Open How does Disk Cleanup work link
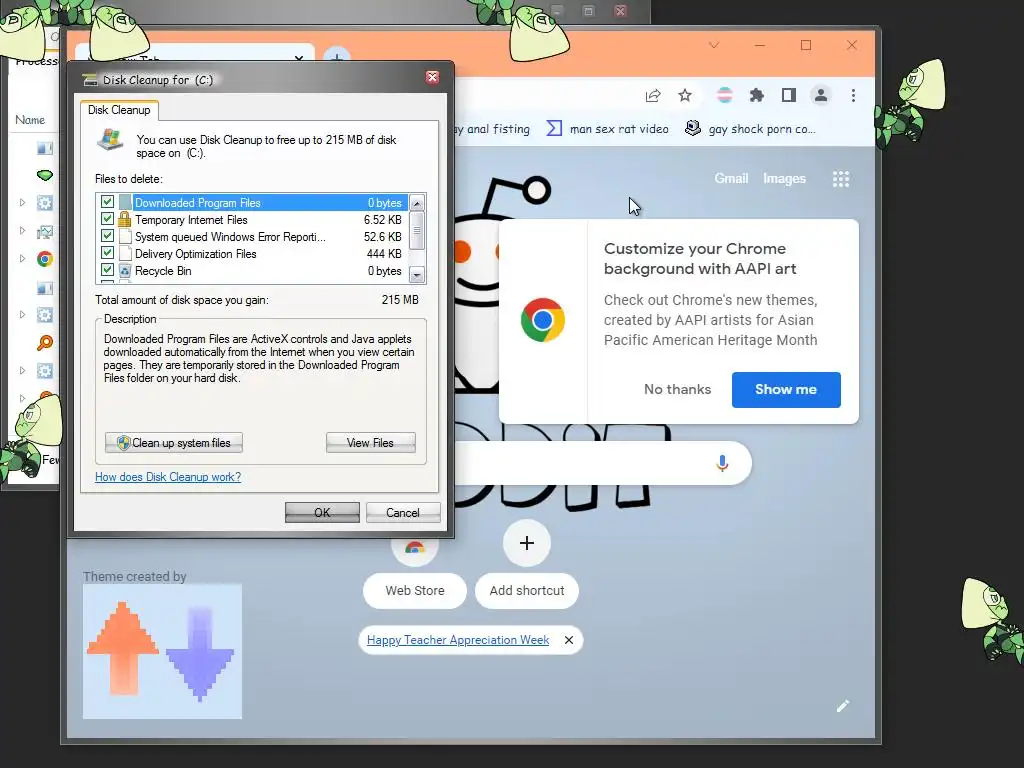This screenshot has width=1024, height=768. (168, 477)
